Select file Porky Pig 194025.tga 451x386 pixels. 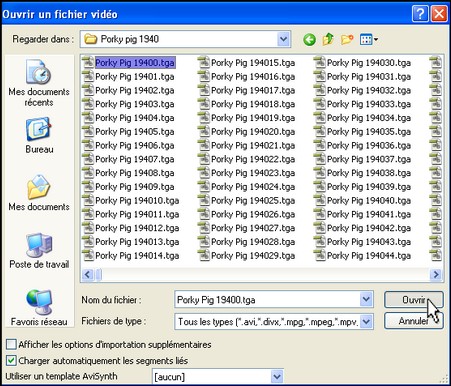pyautogui.click(x=253, y=200)
